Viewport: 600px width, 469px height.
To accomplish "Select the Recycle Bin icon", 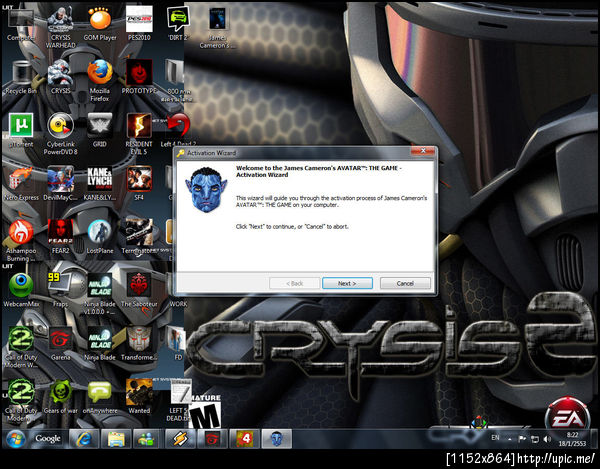I will tap(21, 77).
